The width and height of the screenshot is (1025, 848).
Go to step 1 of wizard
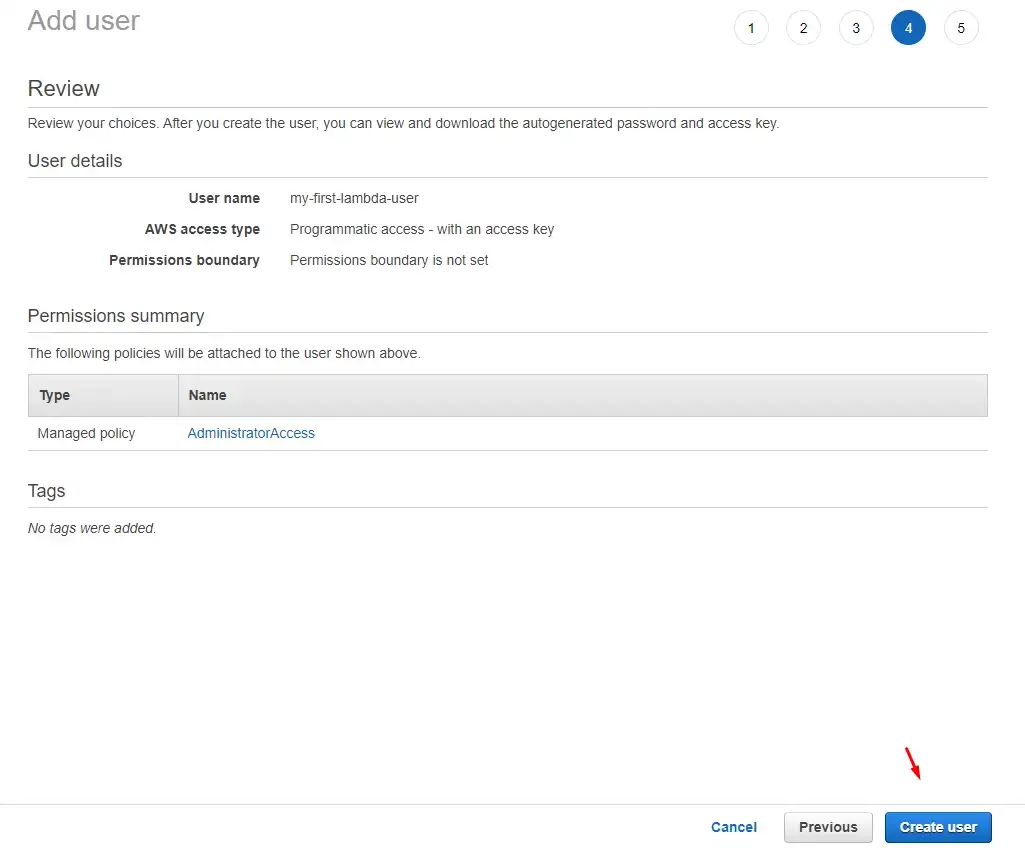(x=751, y=28)
